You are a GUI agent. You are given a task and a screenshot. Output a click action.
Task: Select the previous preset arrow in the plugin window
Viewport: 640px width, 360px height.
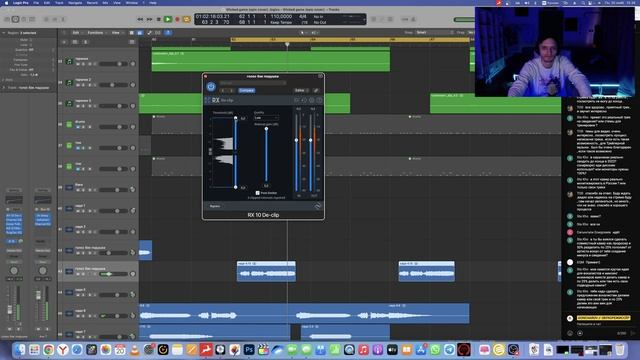click(x=223, y=90)
